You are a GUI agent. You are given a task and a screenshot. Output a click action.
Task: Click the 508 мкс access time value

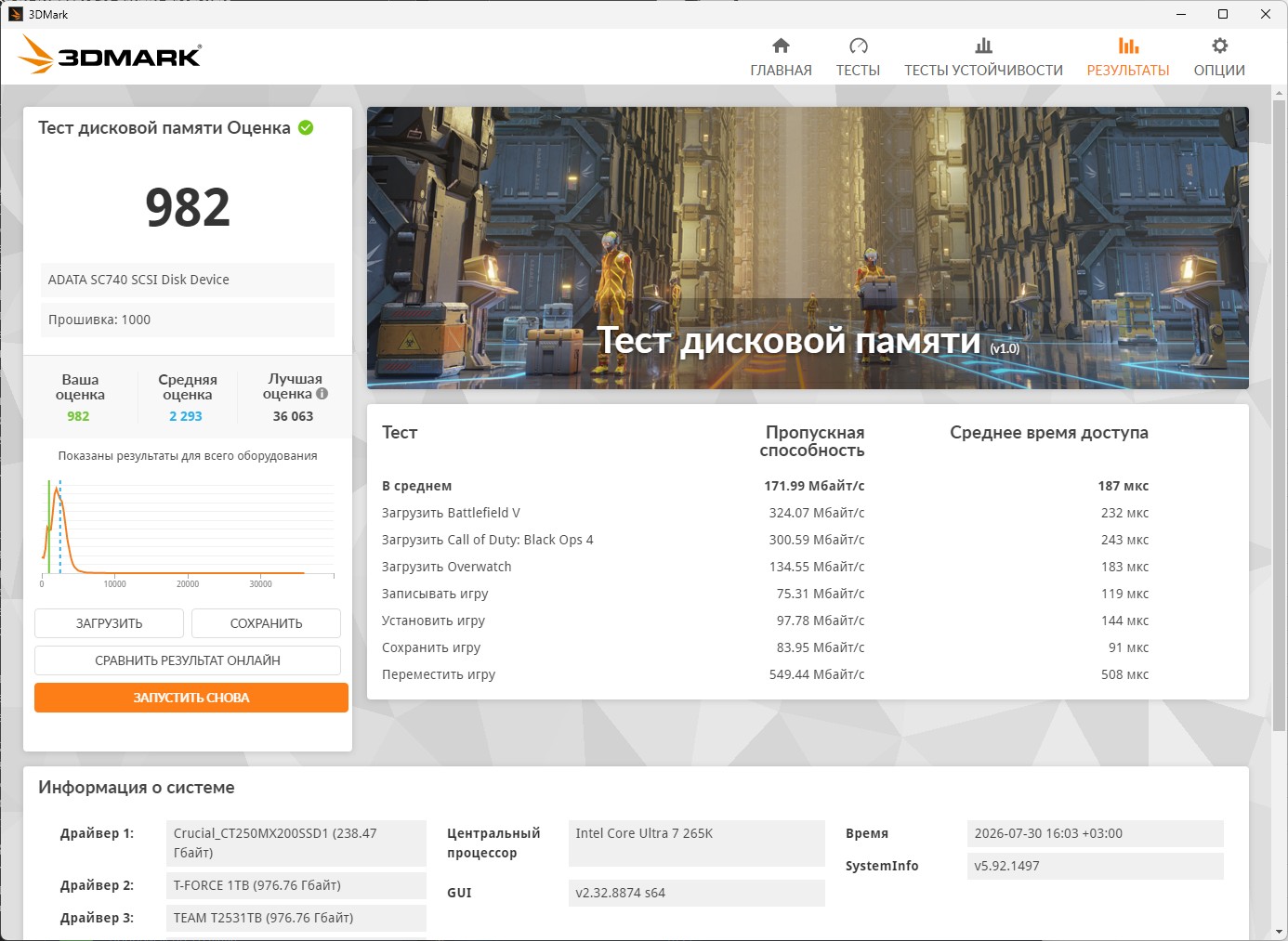tap(1124, 674)
